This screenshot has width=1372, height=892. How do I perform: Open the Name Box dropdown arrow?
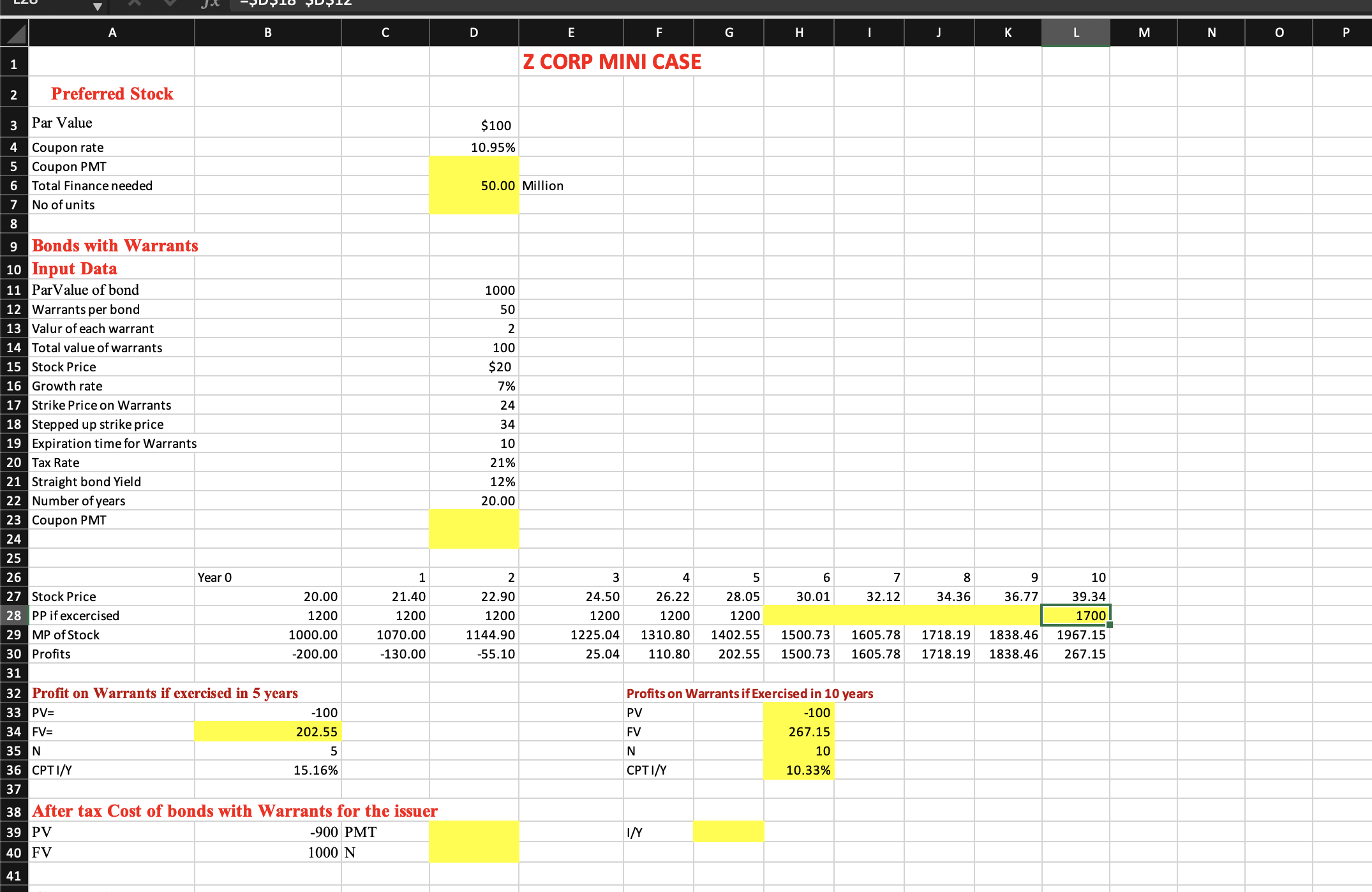97,6
